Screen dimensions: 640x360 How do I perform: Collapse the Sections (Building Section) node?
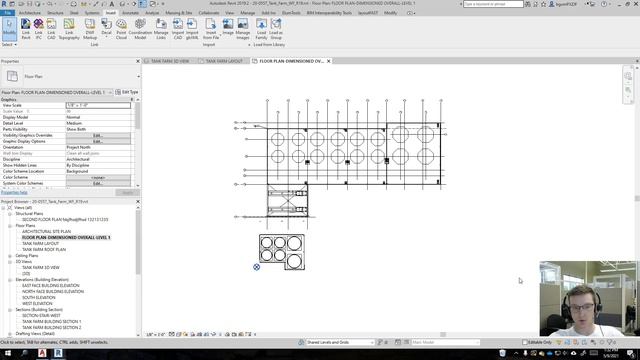[x=10, y=310]
